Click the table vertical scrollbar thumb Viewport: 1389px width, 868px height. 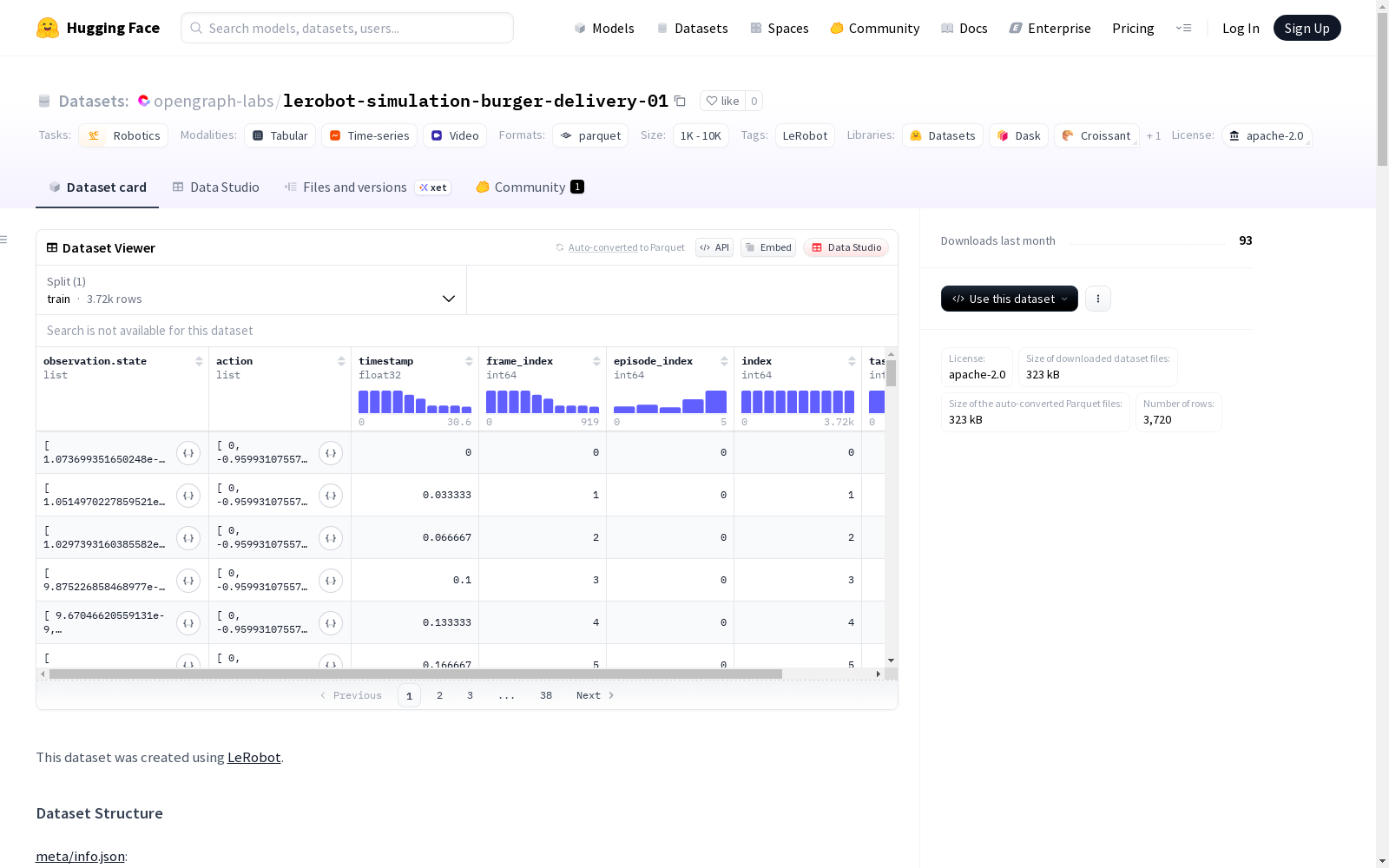tap(891, 373)
